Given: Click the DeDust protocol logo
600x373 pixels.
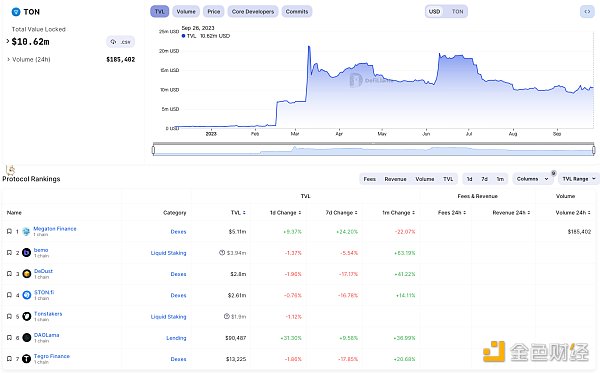Looking at the screenshot, I should [26, 274].
